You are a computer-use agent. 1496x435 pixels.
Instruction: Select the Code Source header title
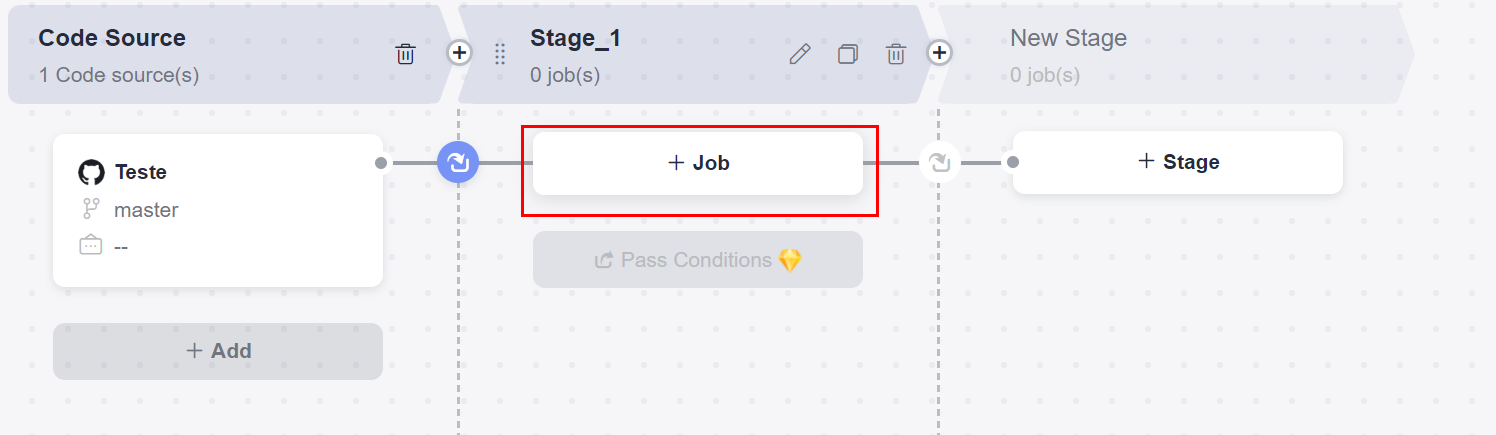point(112,38)
